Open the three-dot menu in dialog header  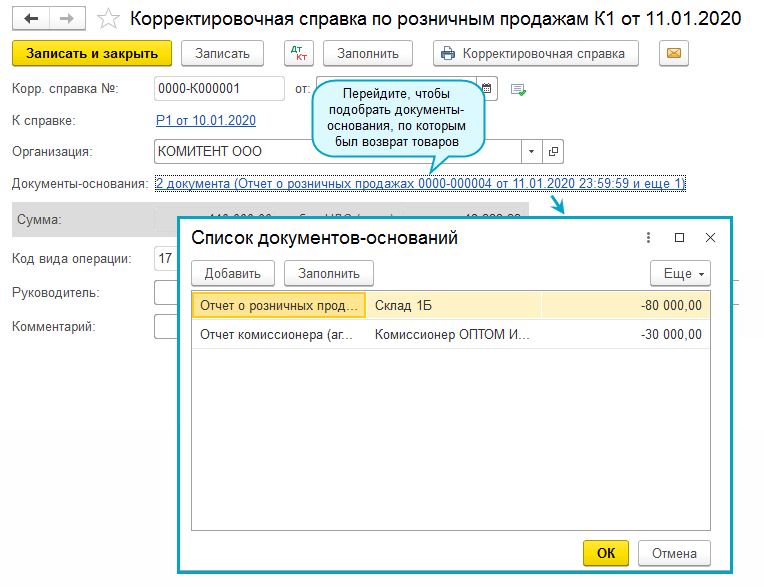(648, 237)
